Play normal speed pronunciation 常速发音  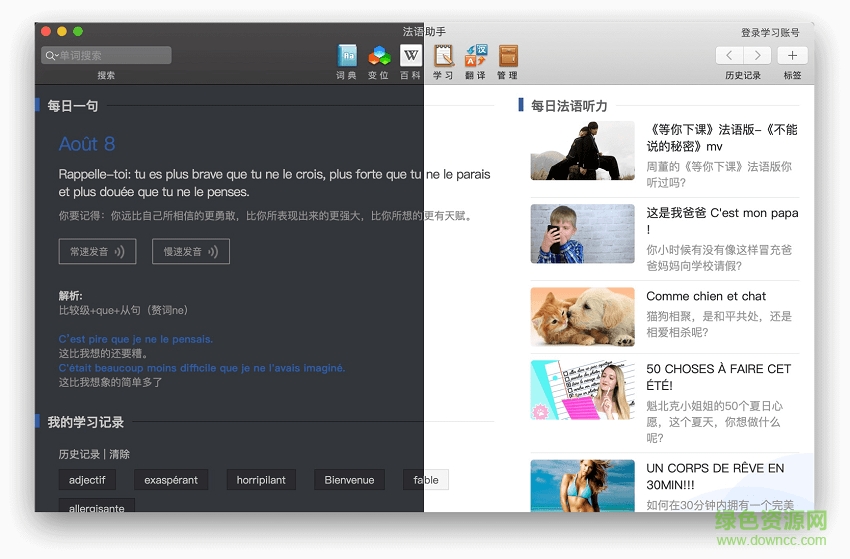click(97, 252)
